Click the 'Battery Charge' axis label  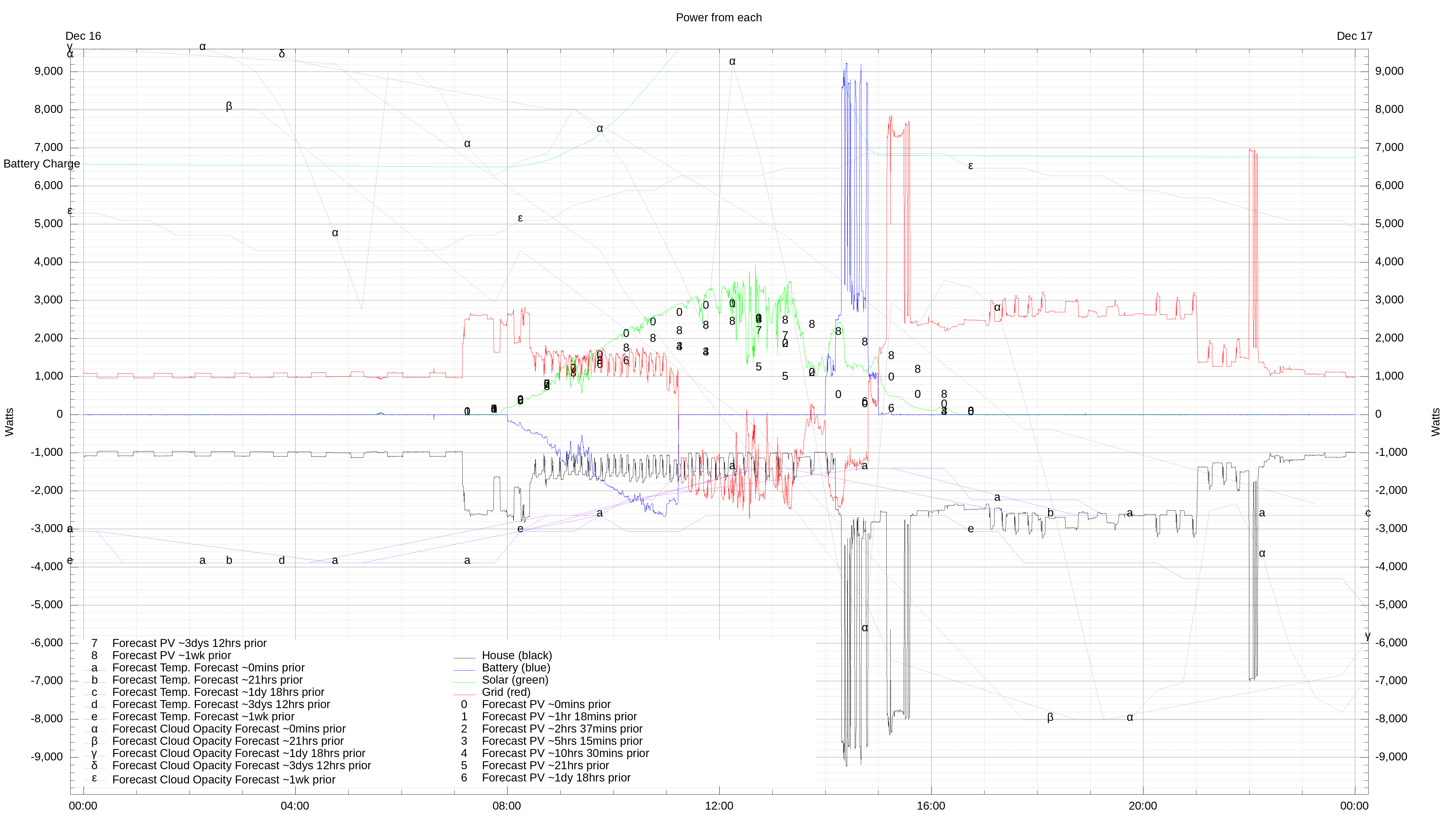click(x=41, y=164)
